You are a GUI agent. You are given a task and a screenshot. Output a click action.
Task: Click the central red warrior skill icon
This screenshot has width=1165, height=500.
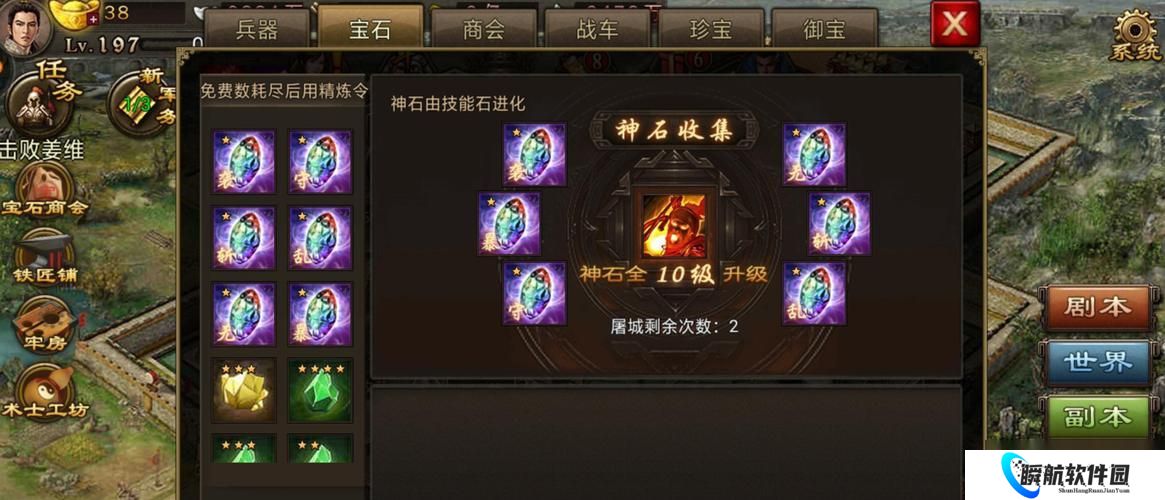(674, 226)
